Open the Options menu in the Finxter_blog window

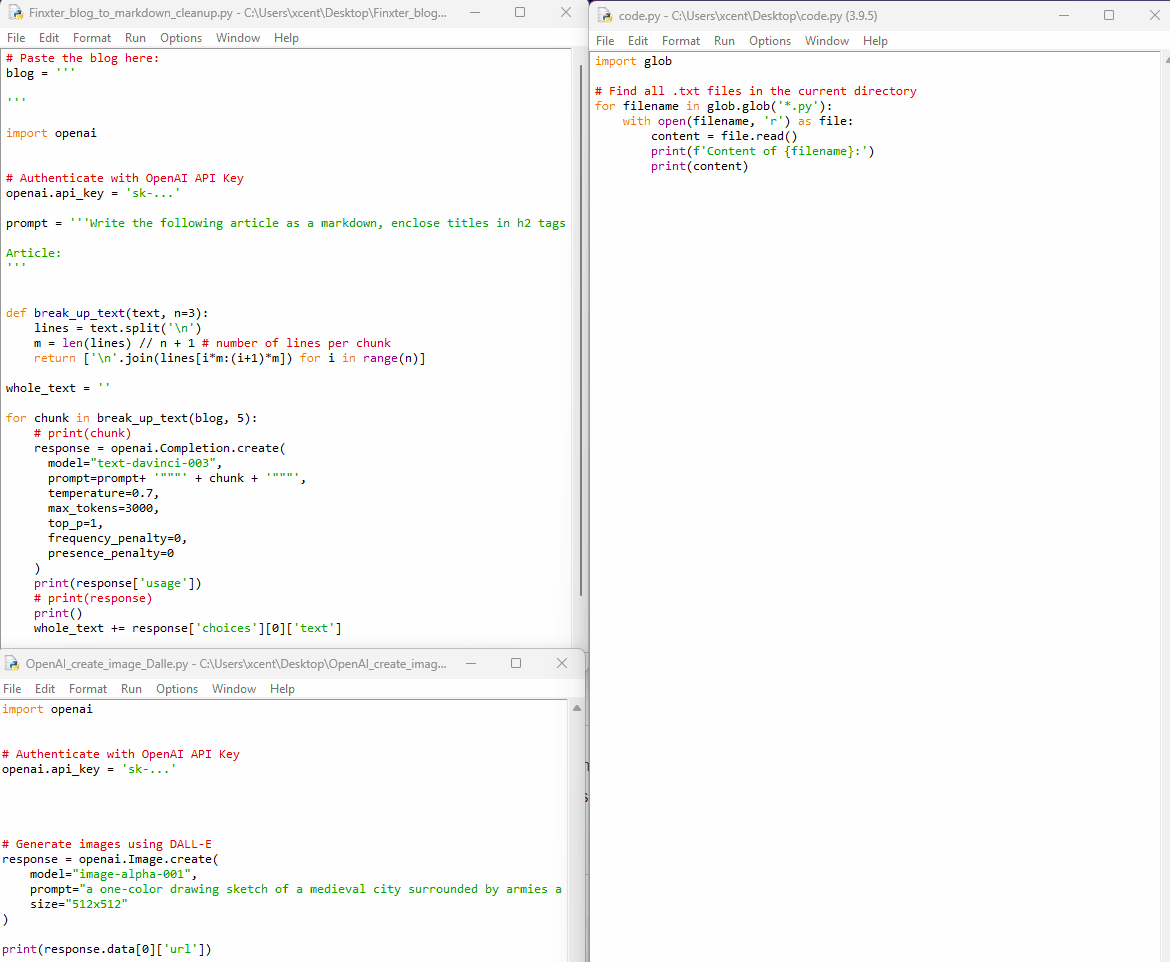181,37
